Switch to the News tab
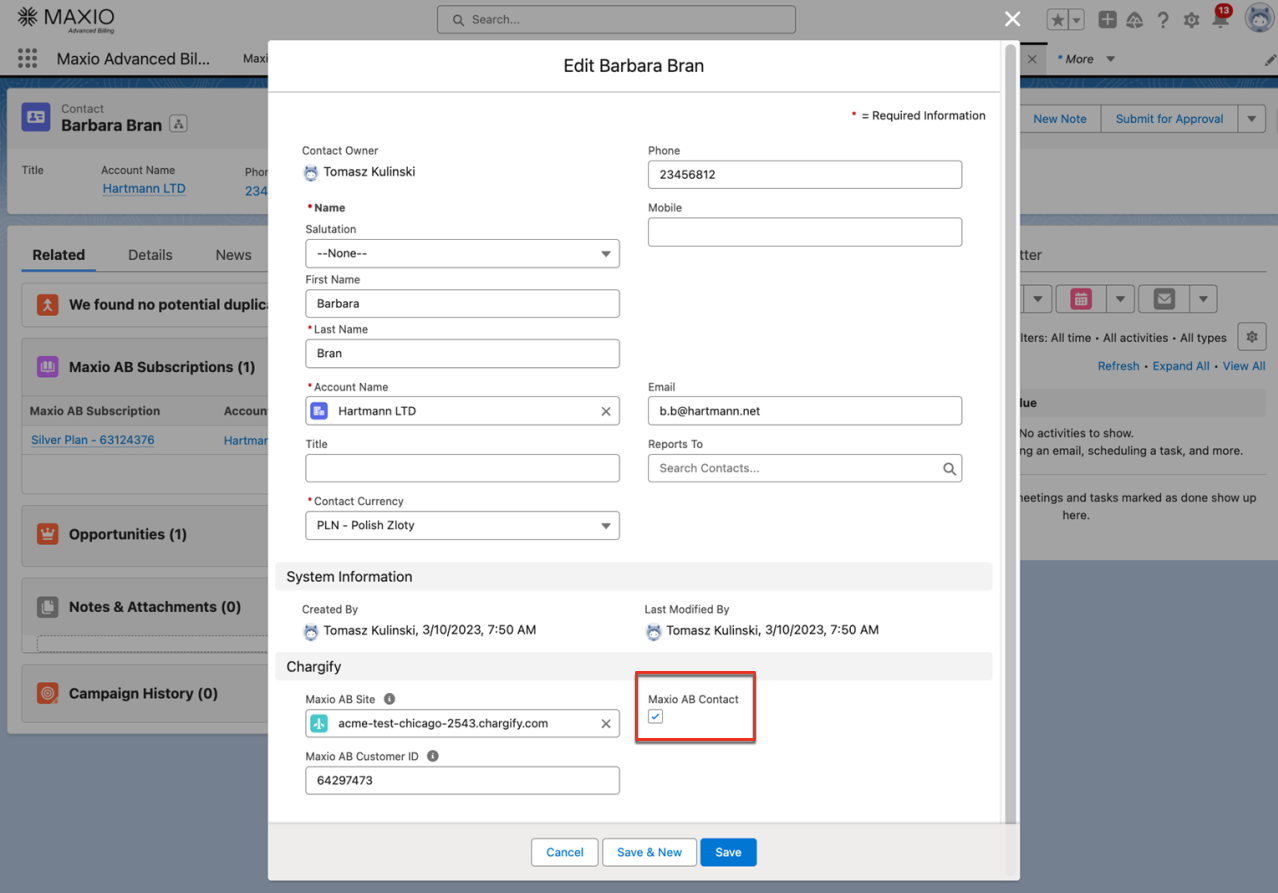This screenshot has height=893, width=1278. pyautogui.click(x=233, y=255)
